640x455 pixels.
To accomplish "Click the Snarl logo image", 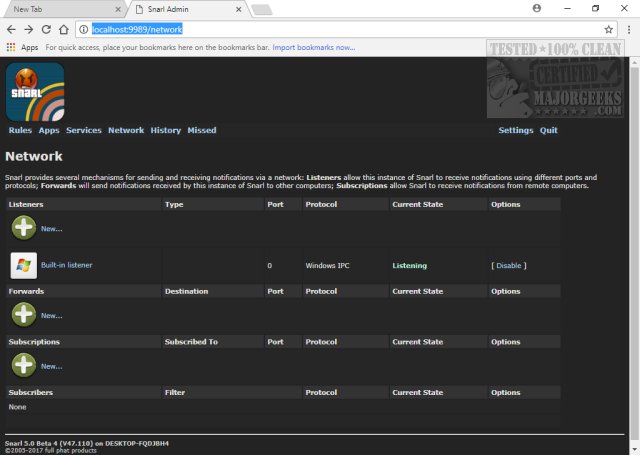I will 35,92.
